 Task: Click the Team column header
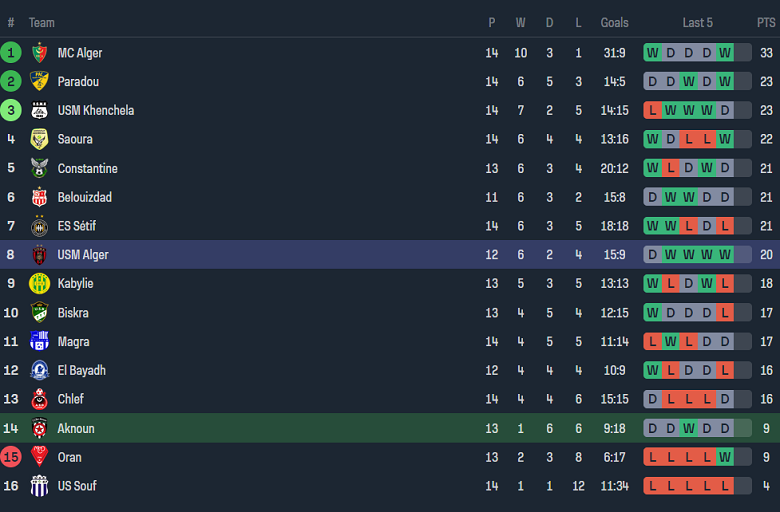(42, 23)
